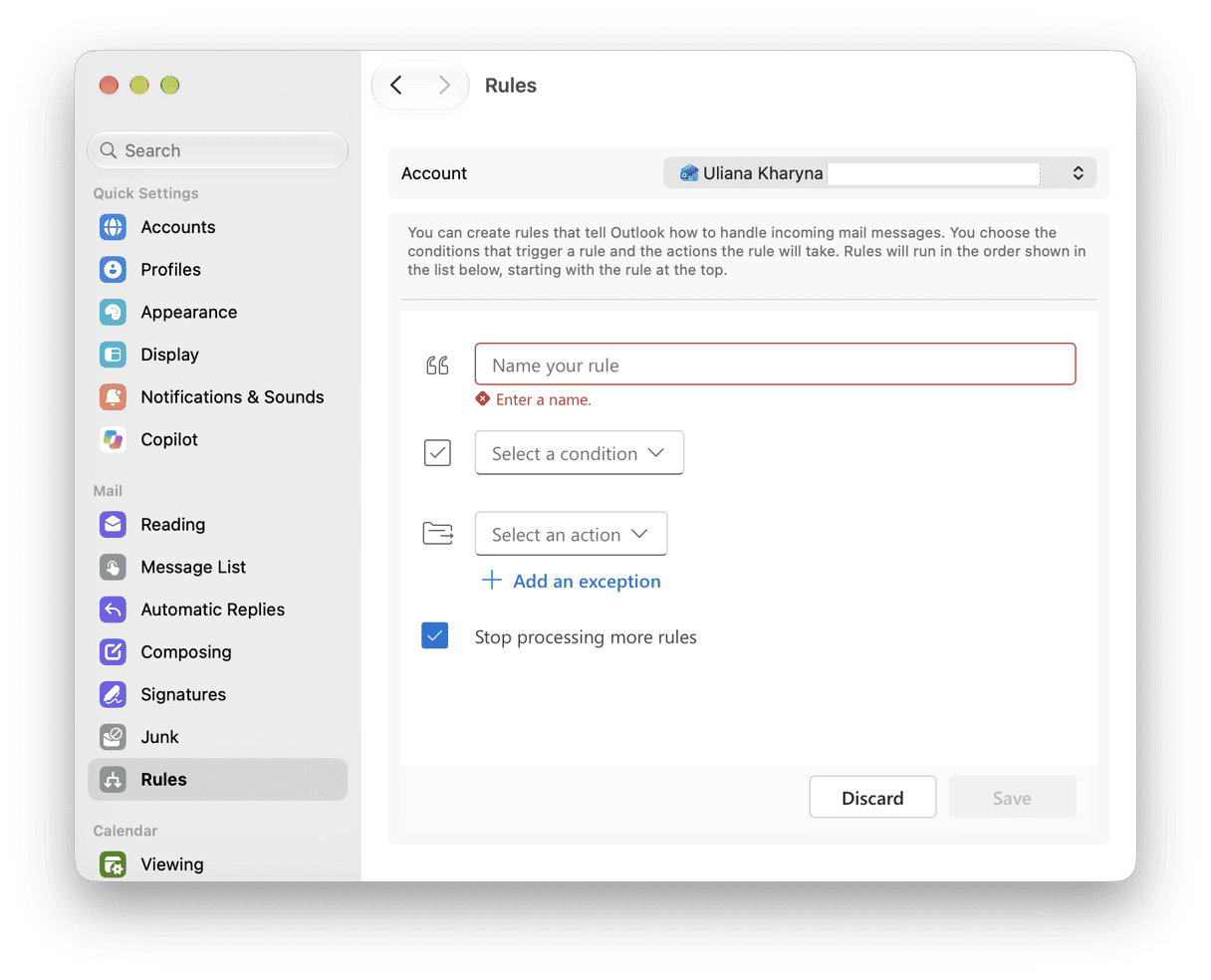Click the Name your rule field
Screen dimensions: 1211x980
(x=775, y=365)
